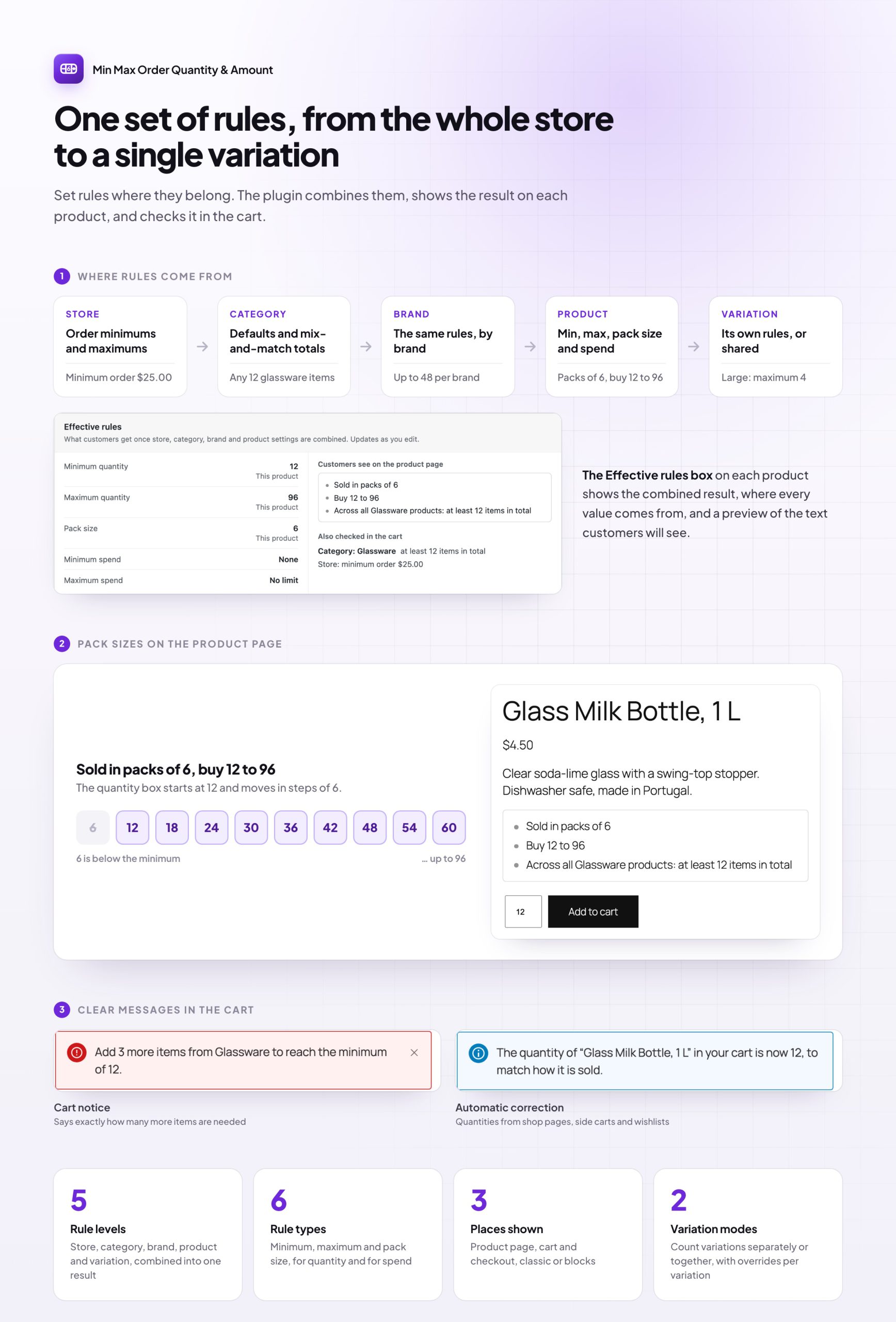Select the 42 pack size chip
This screenshot has height=1322, width=896.
point(330,827)
